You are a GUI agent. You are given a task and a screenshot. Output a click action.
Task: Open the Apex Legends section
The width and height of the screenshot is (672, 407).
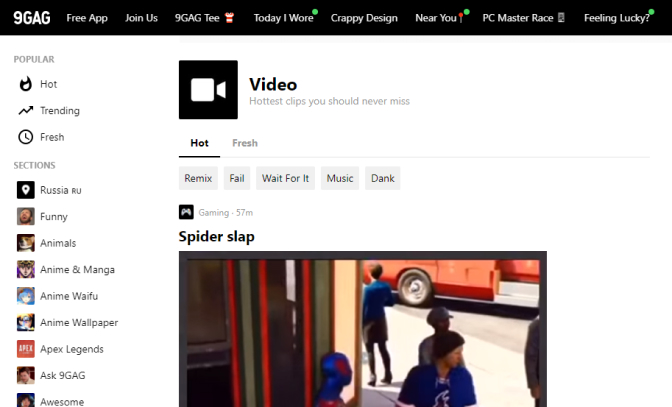72,349
